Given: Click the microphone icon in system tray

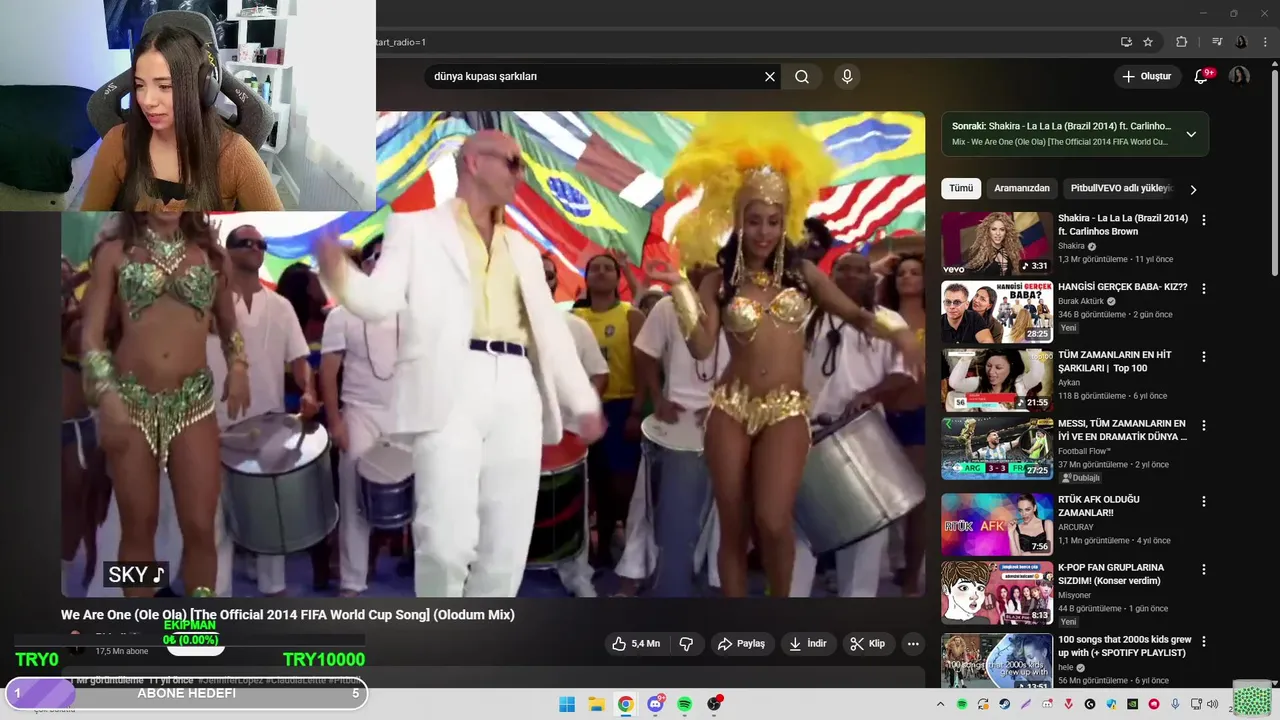Looking at the screenshot, I should click(x=1175, y=704).
